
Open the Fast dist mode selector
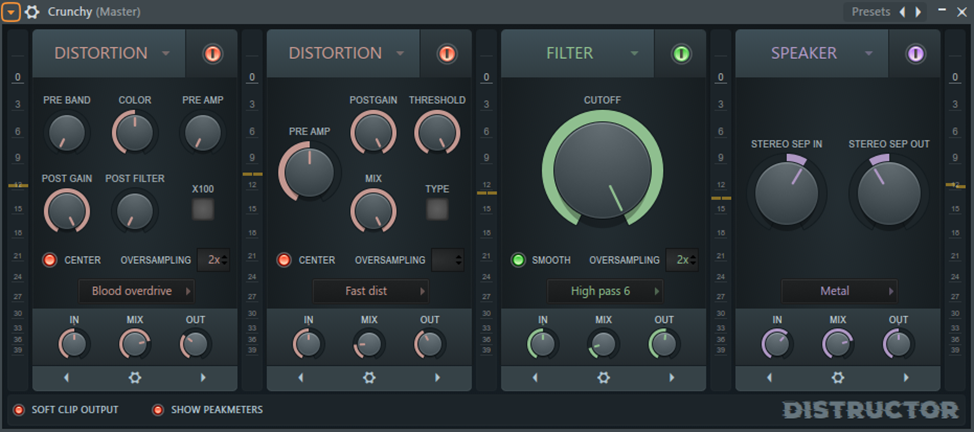pos(371,291)
